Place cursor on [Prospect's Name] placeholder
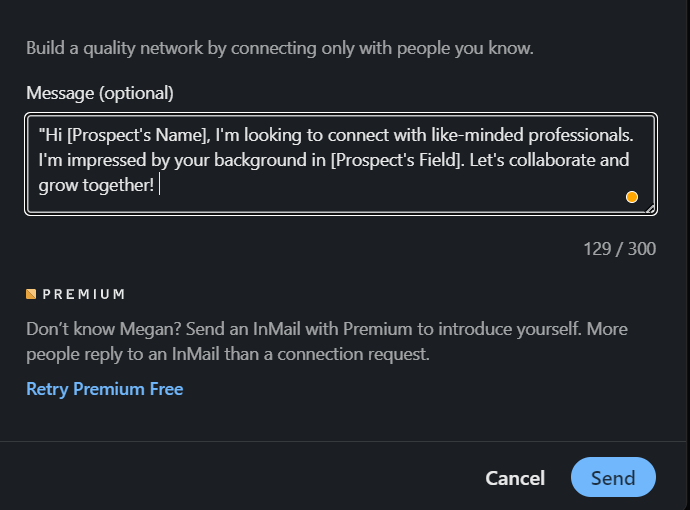Screen dimensions: 690x510 [x=139, y=135]
